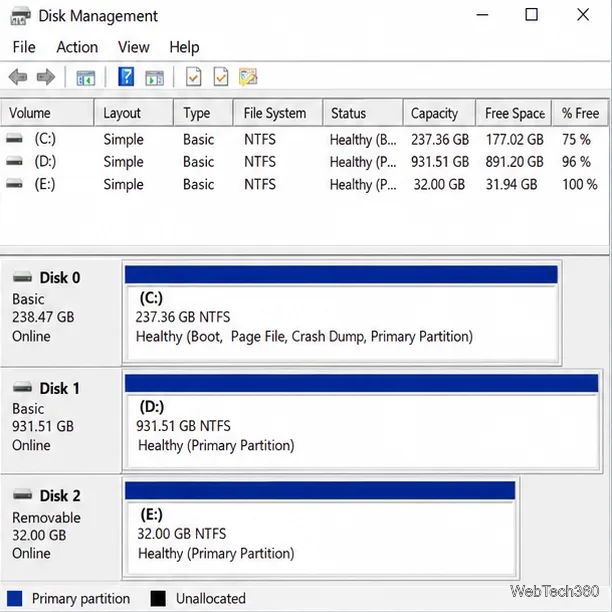
Task: Click the first checkmark document toolbar icon
Action: coord(194,76)
